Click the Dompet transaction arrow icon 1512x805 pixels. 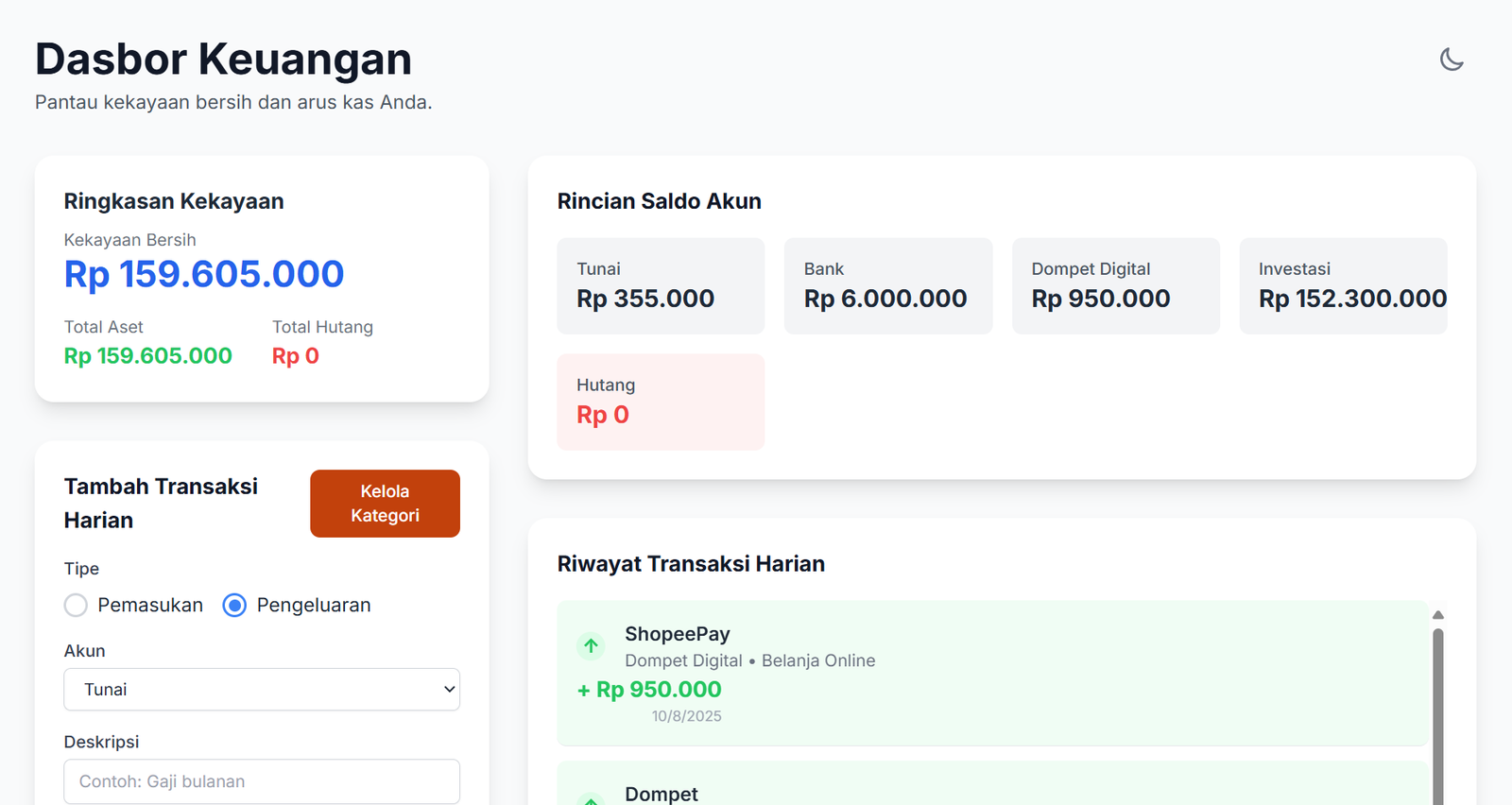click(x=591, y=799)
